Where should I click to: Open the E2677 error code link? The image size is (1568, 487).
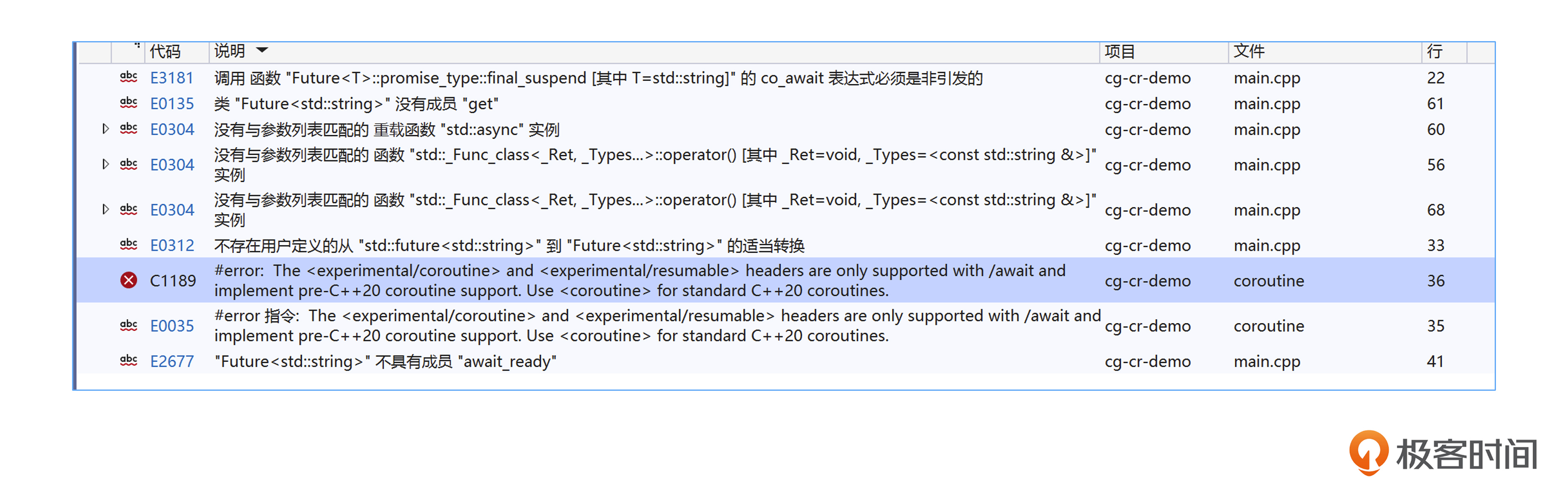coord(172,362)
